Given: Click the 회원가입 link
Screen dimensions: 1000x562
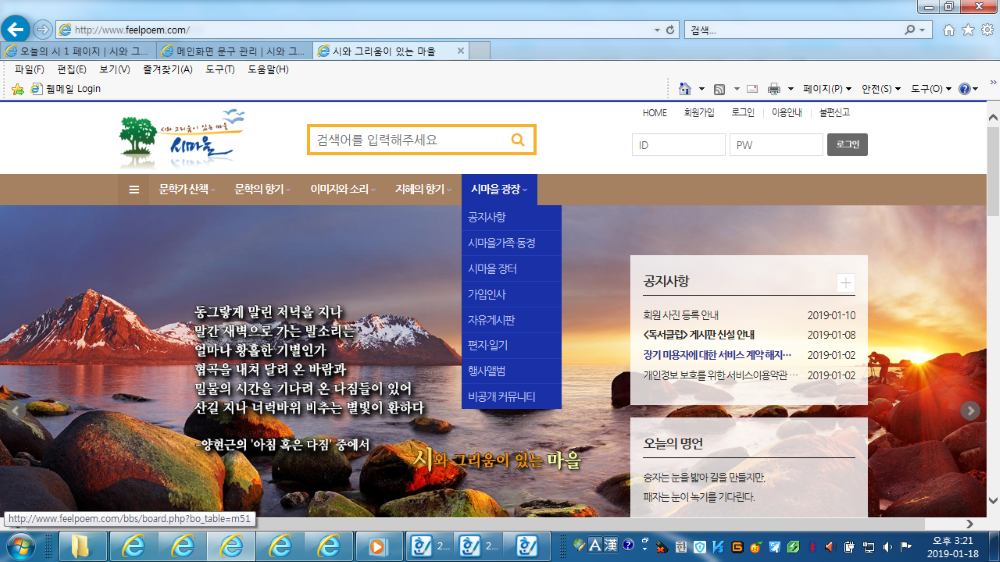Looking at the screenshot, I should coord(699,113).
